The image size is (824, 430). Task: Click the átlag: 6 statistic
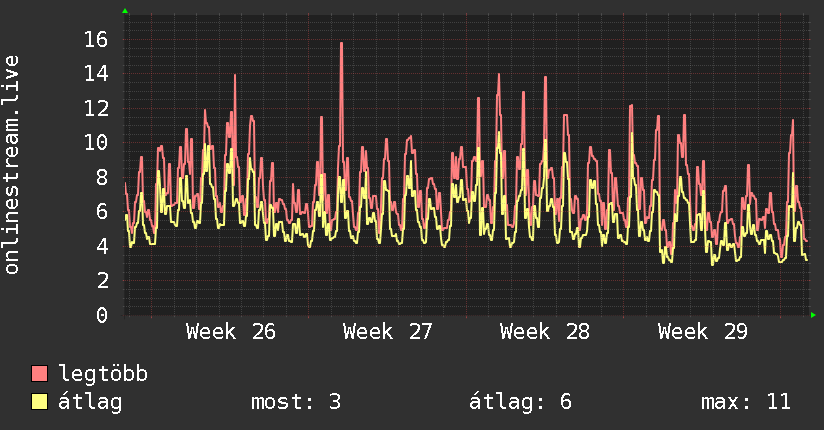520,402
